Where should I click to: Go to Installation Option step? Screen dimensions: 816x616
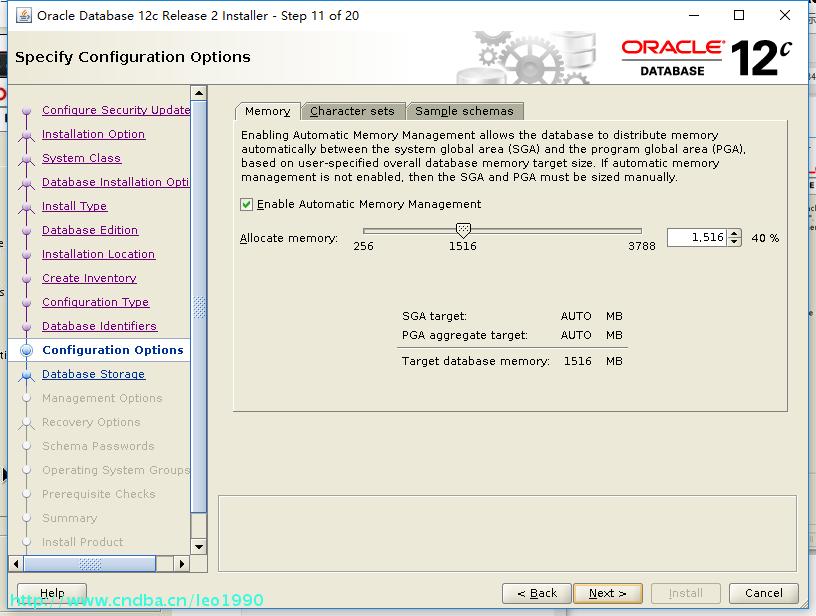click(94, 134)
